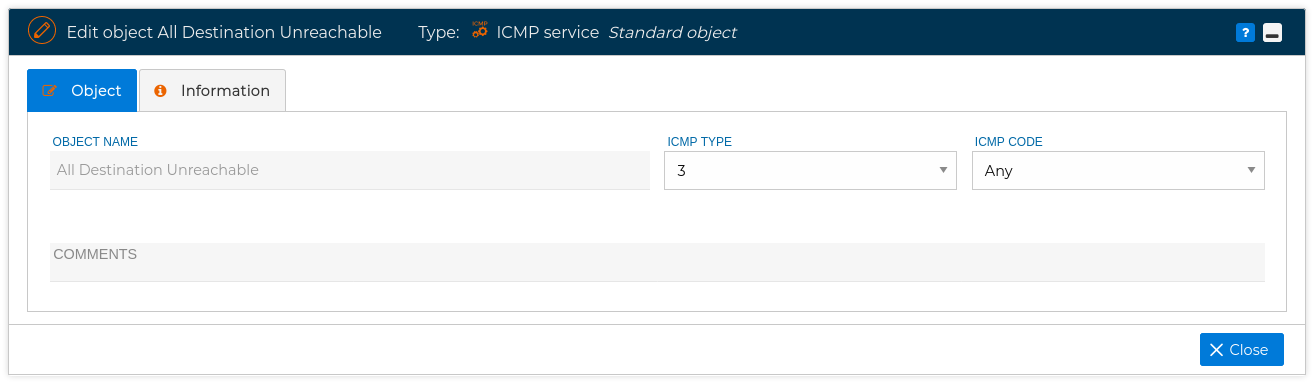Focus the Object Name field

pyautogui.click(x=350, y=170)
